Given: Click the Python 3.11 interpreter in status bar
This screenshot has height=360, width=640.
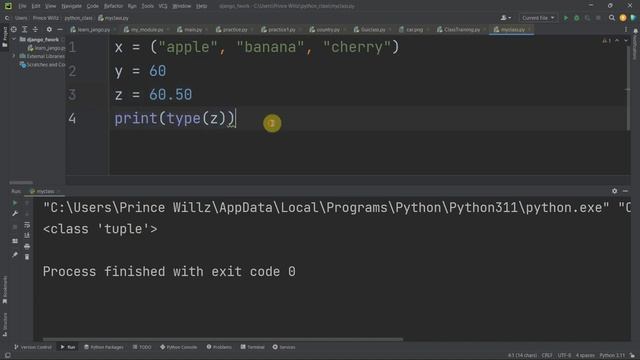Looking at the screenshot, I should point(612,356).
